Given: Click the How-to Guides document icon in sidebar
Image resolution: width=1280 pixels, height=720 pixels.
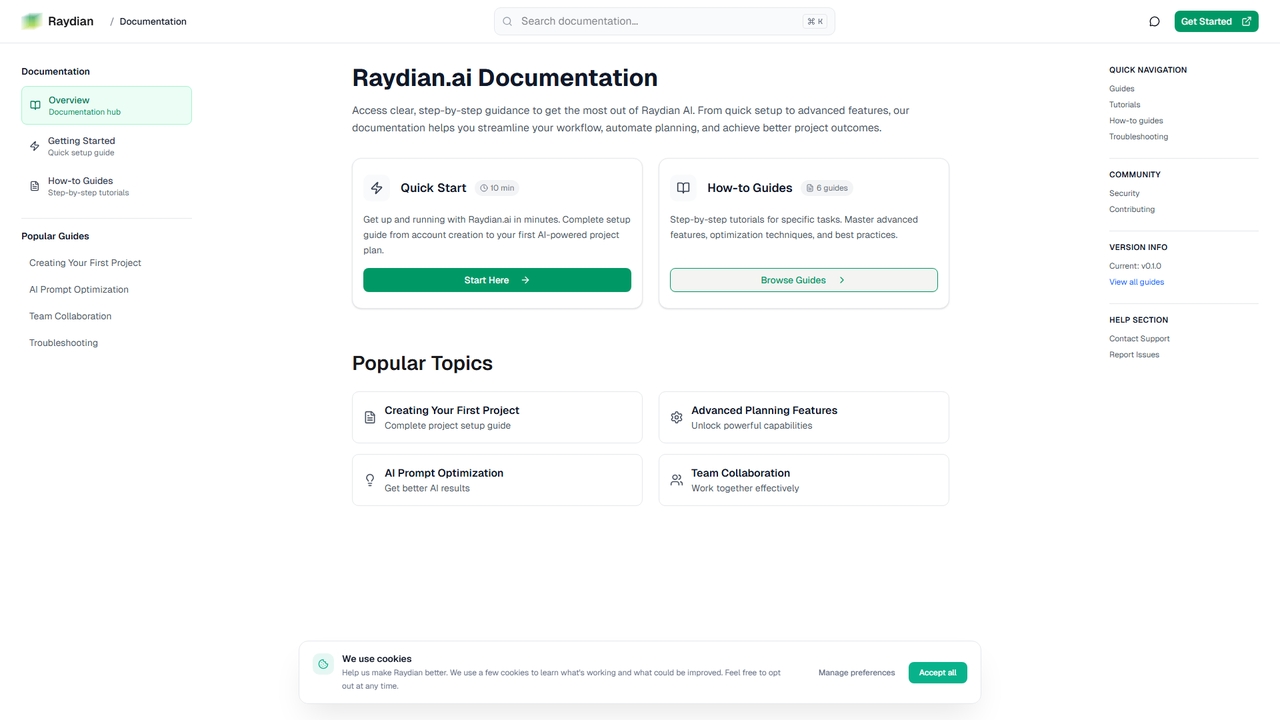Looking at the screenshot, I should pos(35,186).
